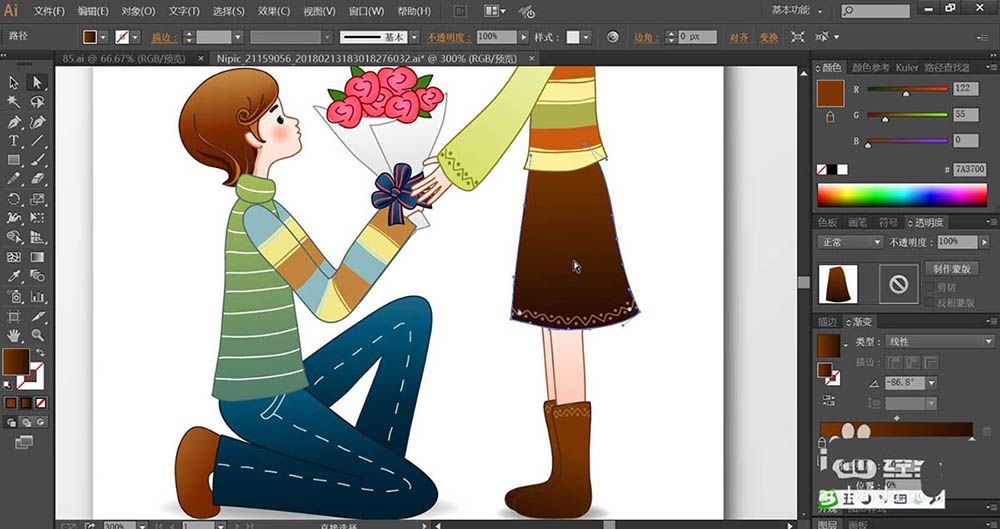The width and height of the screenshot is (1000, 529).
Task: Select the Type tool
Action: [x=13, y=141]
